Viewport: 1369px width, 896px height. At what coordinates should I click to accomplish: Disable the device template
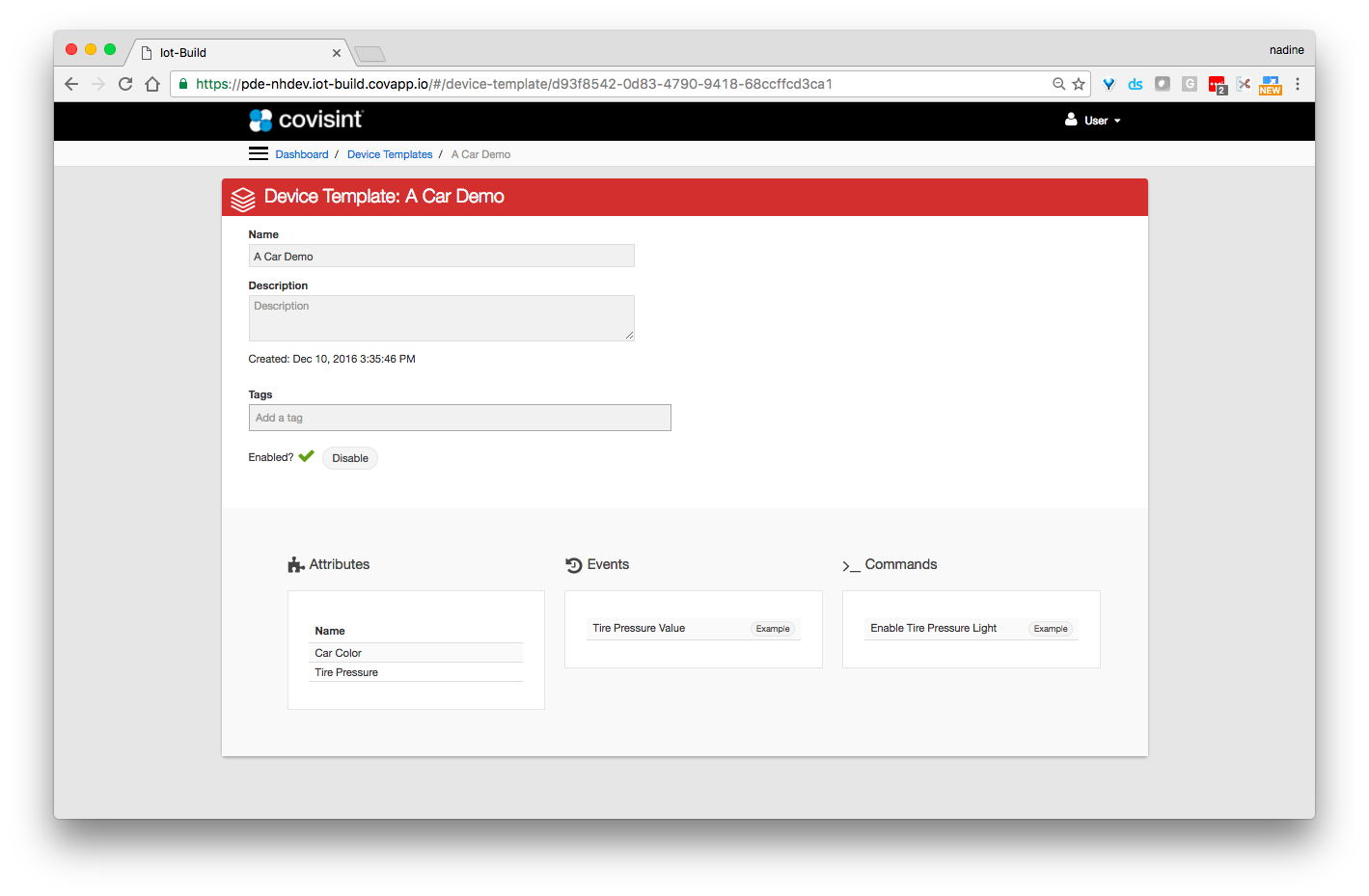(x=349, y=458)
